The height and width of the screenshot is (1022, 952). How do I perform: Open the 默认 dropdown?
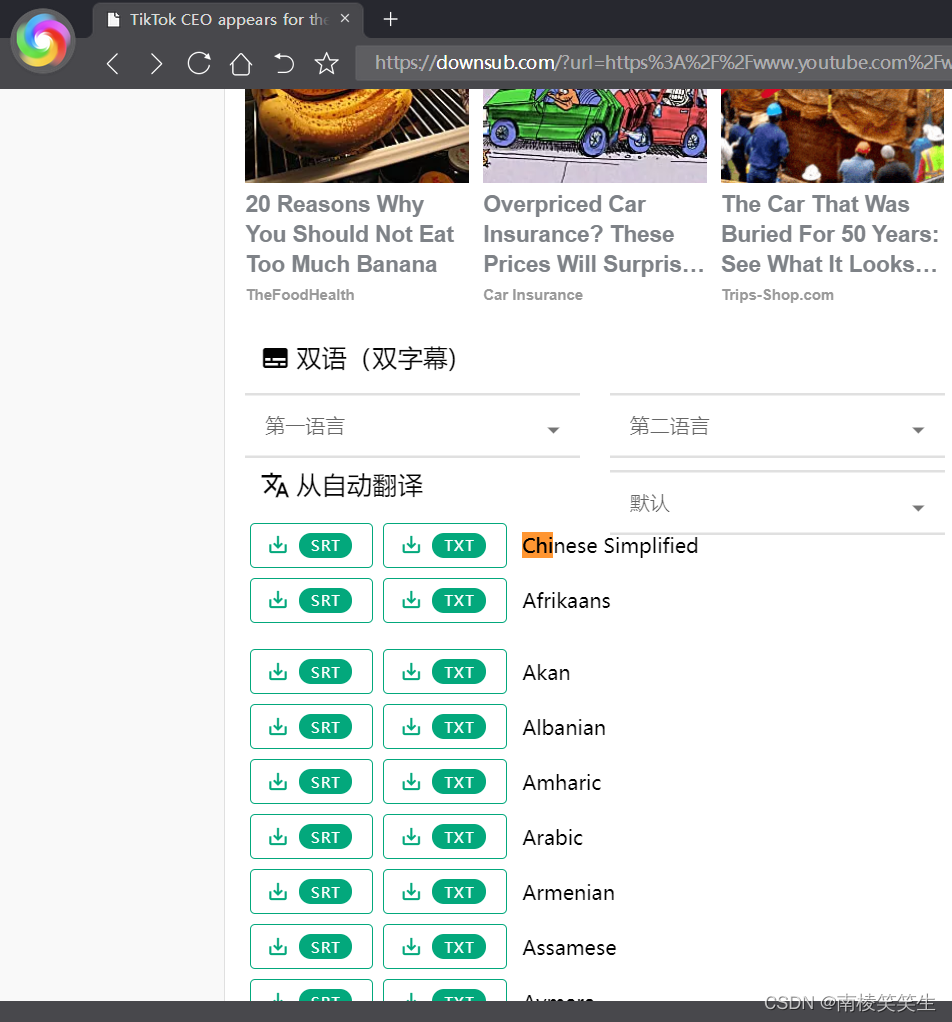tap(777, 503)
